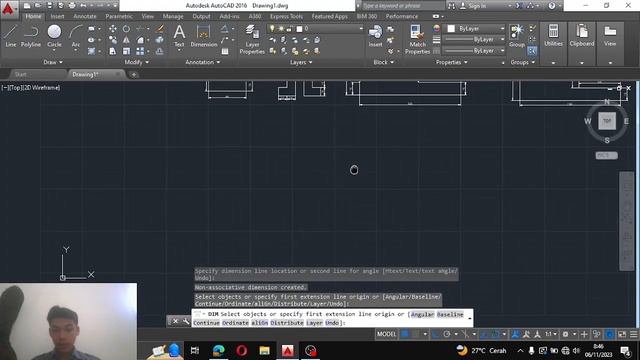Expand the Properties panel
Screen dimensions: 640x360
[x=451, y=62]
